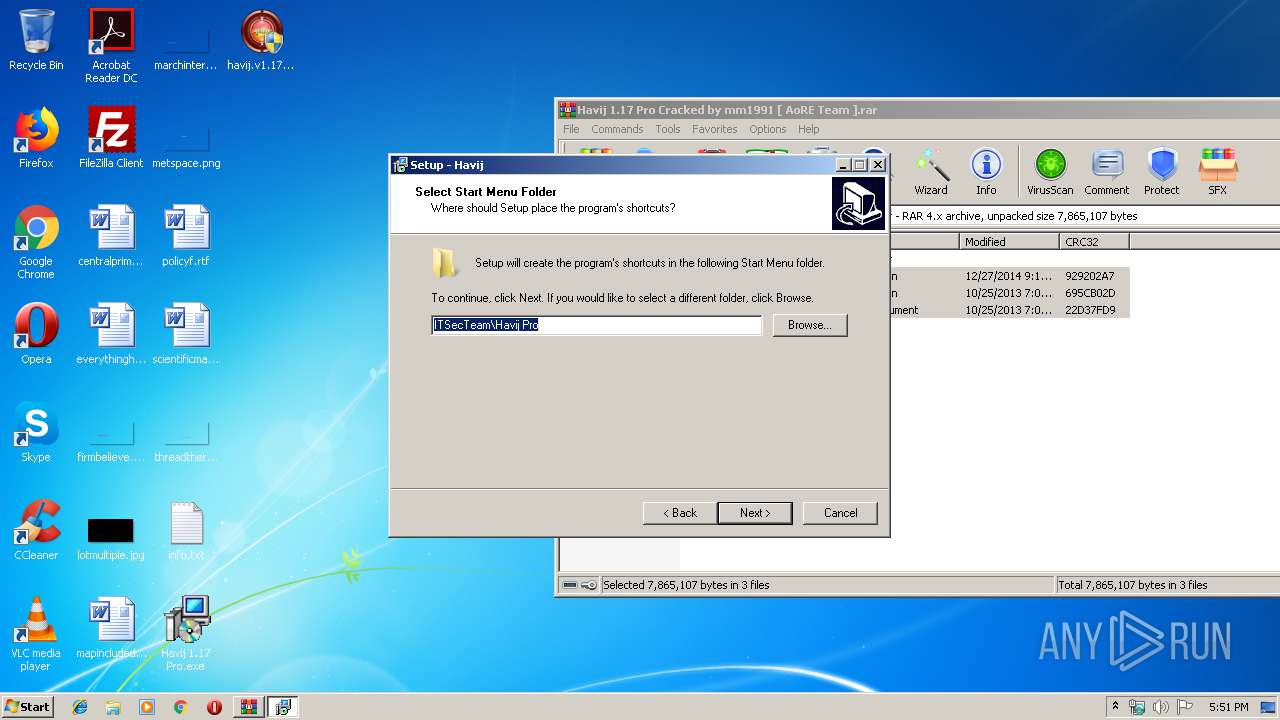This screenshot has height=720, width=1280.
Task: Convert archive to SFX
Action: pyautogui.click(x=1217, y=172)
